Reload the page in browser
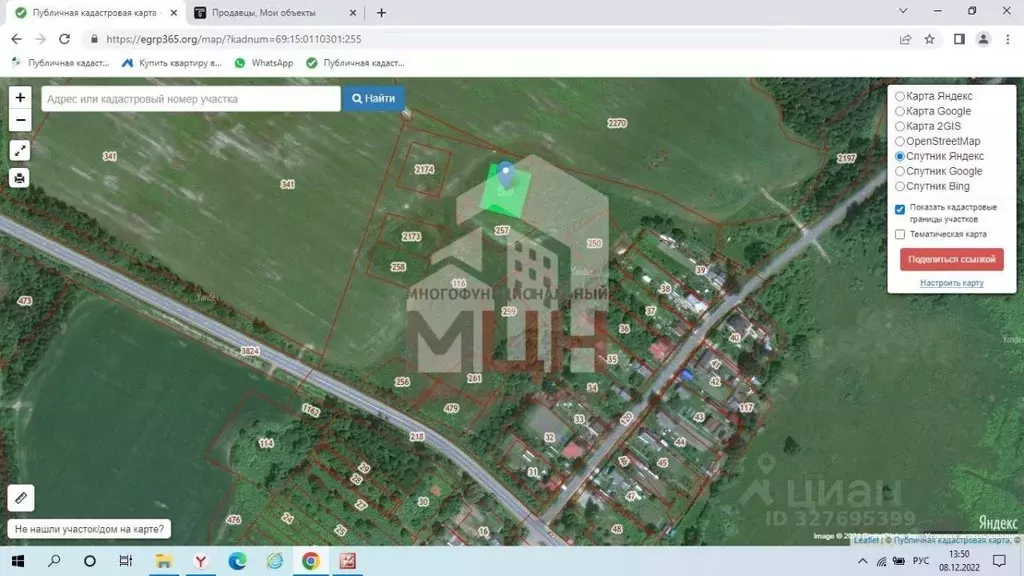 coord(65,39)
